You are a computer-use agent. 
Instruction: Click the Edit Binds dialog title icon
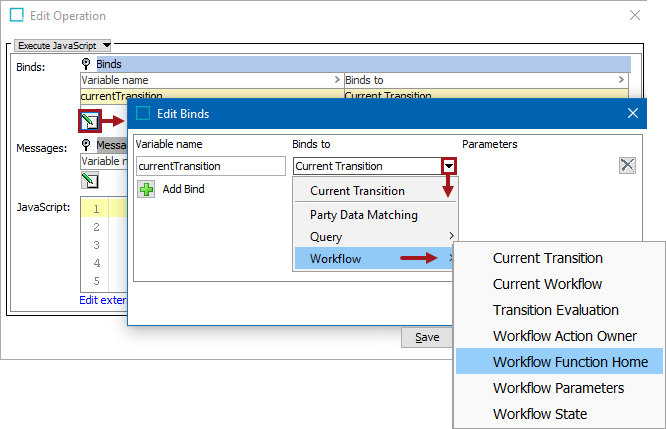143,114
